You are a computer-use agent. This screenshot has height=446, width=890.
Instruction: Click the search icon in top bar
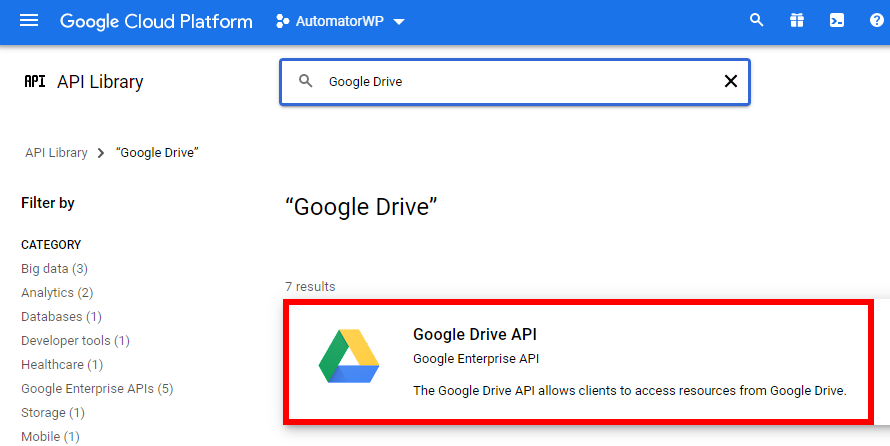[x=756, y=20]
